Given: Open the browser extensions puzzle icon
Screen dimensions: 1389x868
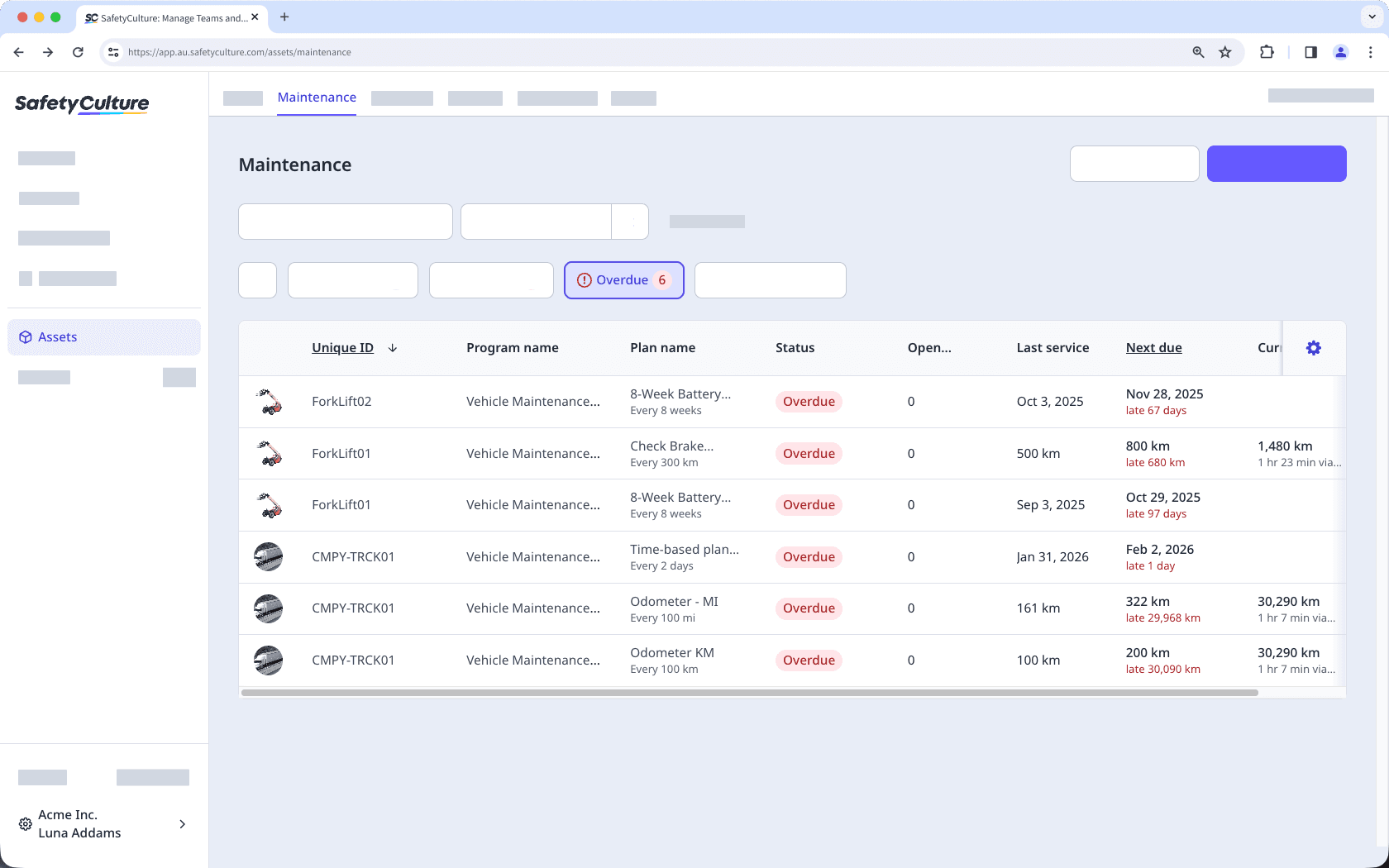Looking at the screenshot, I should pos(1267,51).
